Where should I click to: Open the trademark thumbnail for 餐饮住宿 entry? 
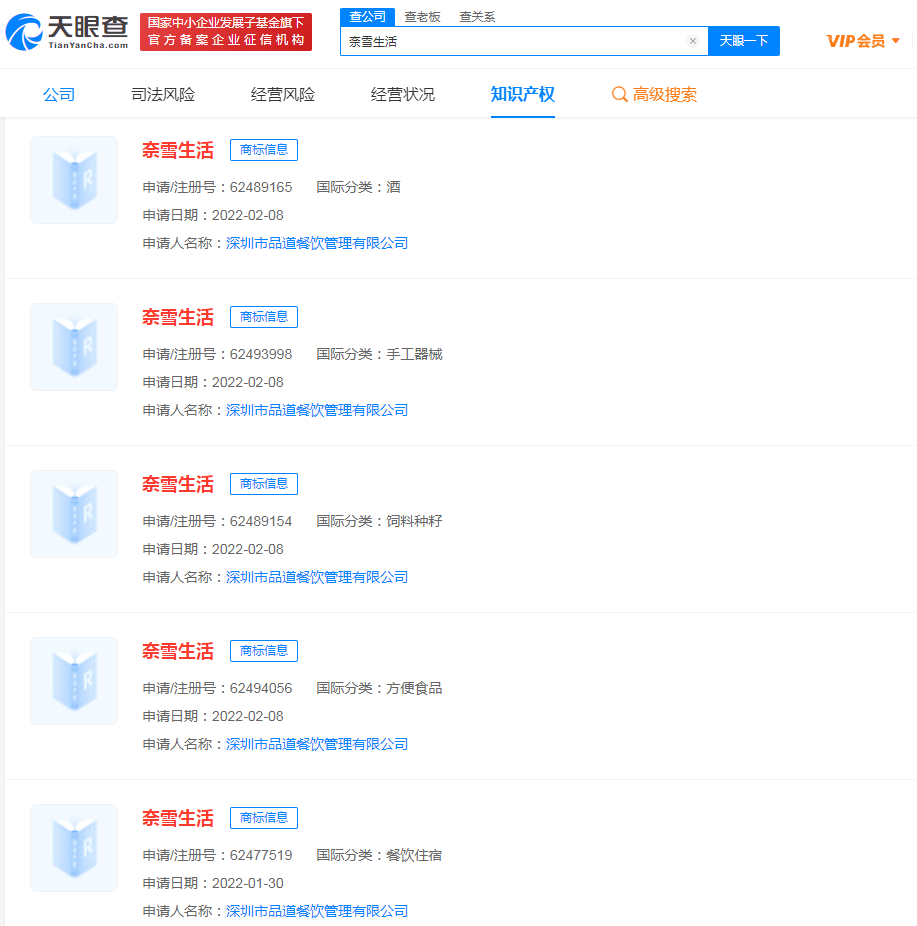[x=74, y=848]
